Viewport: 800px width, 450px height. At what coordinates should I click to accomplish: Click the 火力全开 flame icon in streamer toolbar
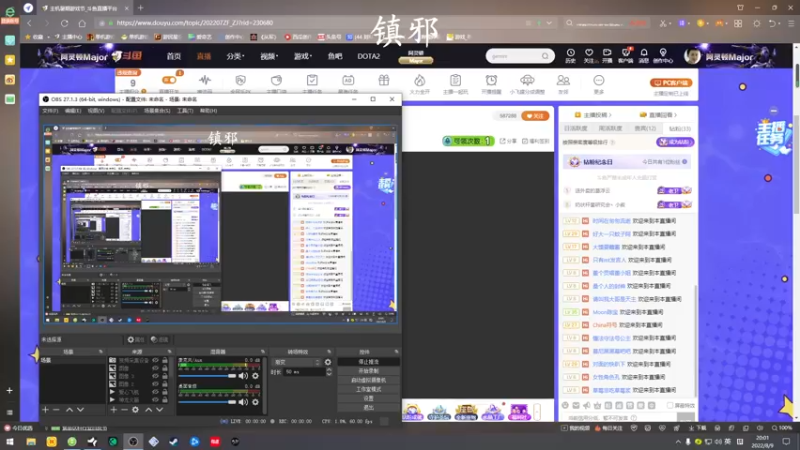pyautogui.click(x=419, y=81)
